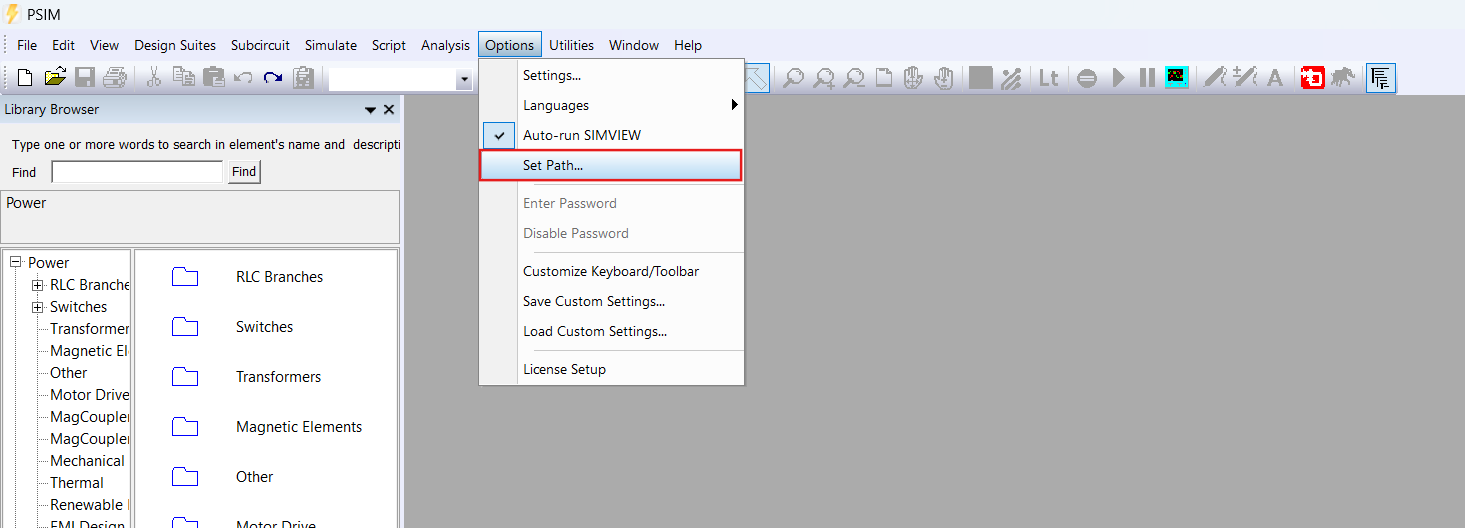Viewport: 1465px width, 528px height.
Task: Click the Undo arrow icon
Action: pos(243,78)
